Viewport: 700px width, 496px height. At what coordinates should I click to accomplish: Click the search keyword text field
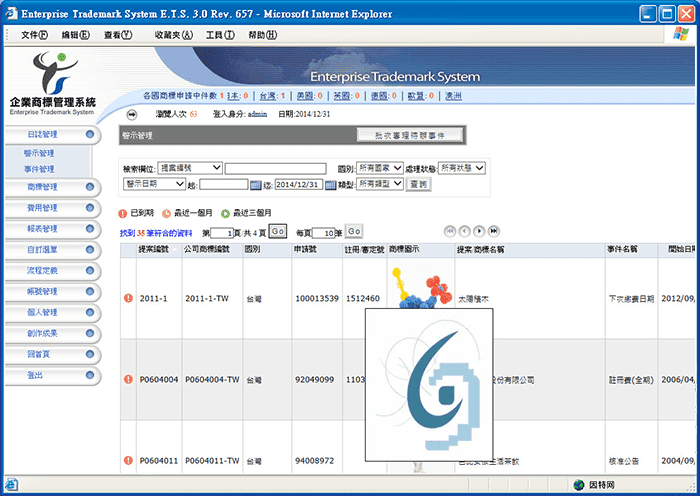(x=276, y=168)
